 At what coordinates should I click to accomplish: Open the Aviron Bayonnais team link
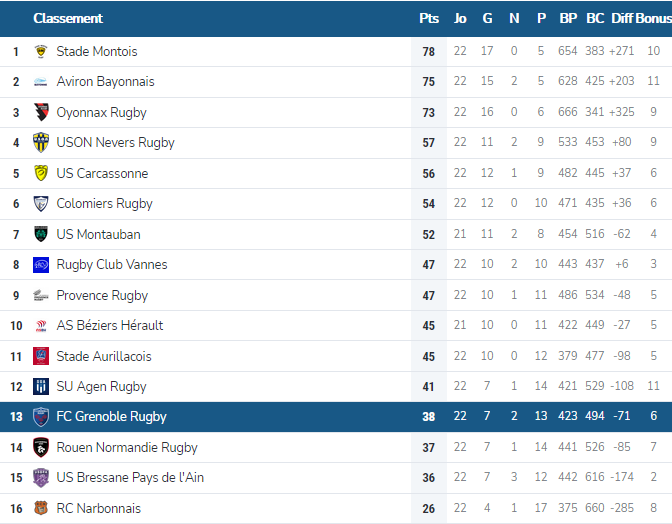pos(105,81)
